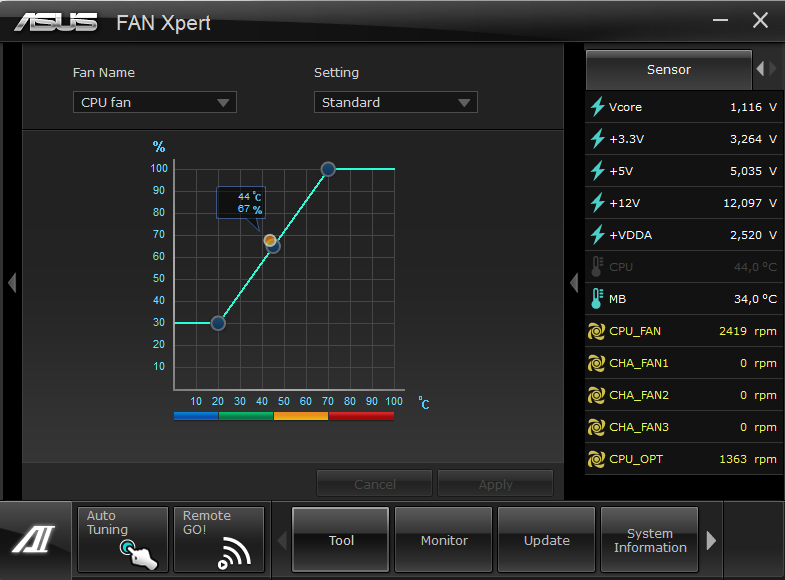Click the MB temperature 34,0 °C
785x580 pixels.
tap(755, 299)
